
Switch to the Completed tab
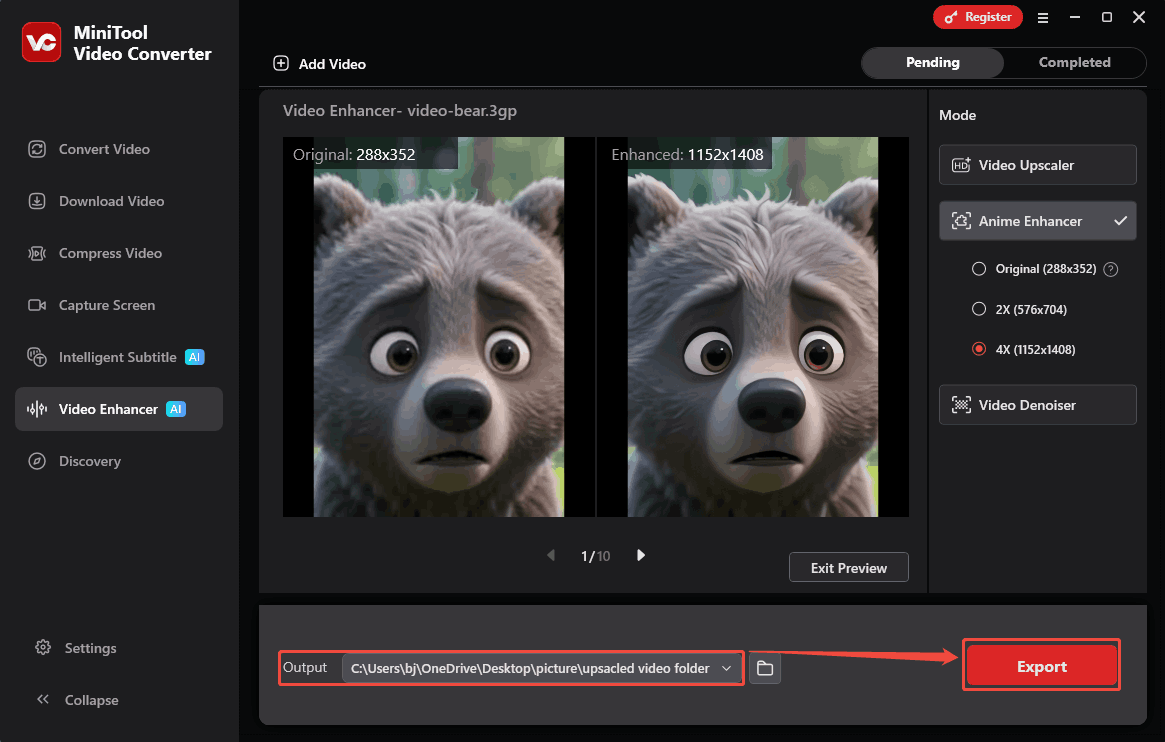pyautogui.click(x=1073, y=62)
